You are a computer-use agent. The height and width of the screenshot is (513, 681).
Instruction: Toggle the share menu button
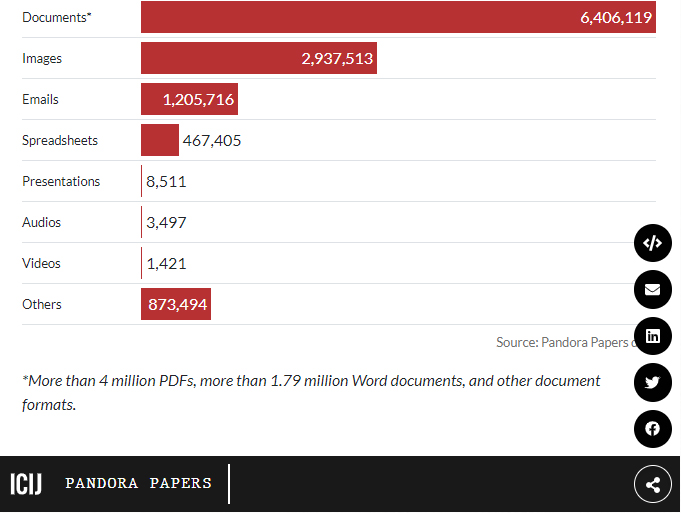[652, 485]
